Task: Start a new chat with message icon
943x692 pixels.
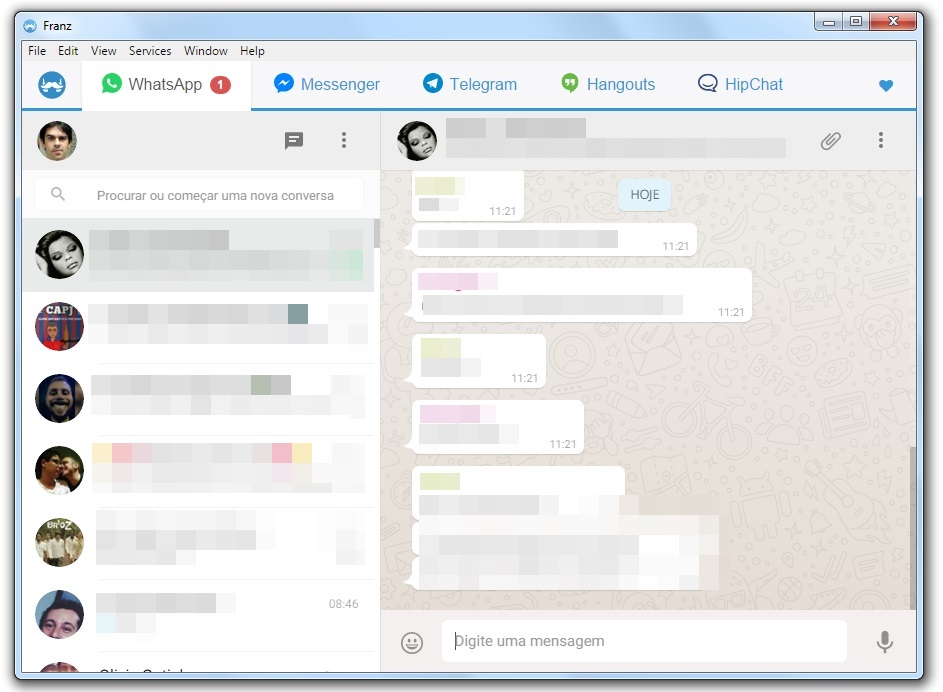Action: click(x=293, y=141)
